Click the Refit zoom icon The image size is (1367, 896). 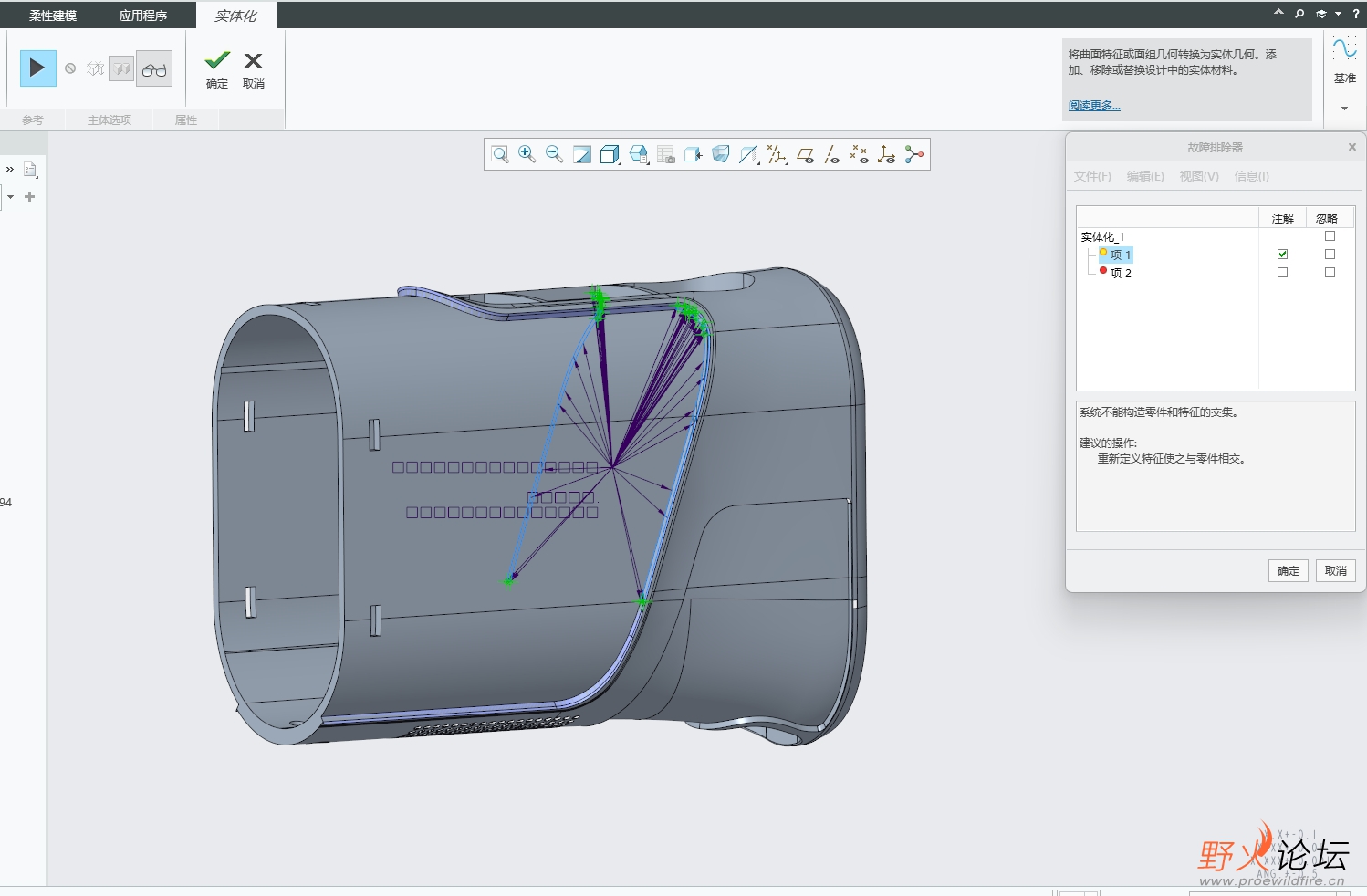click(x=500, y=154)
